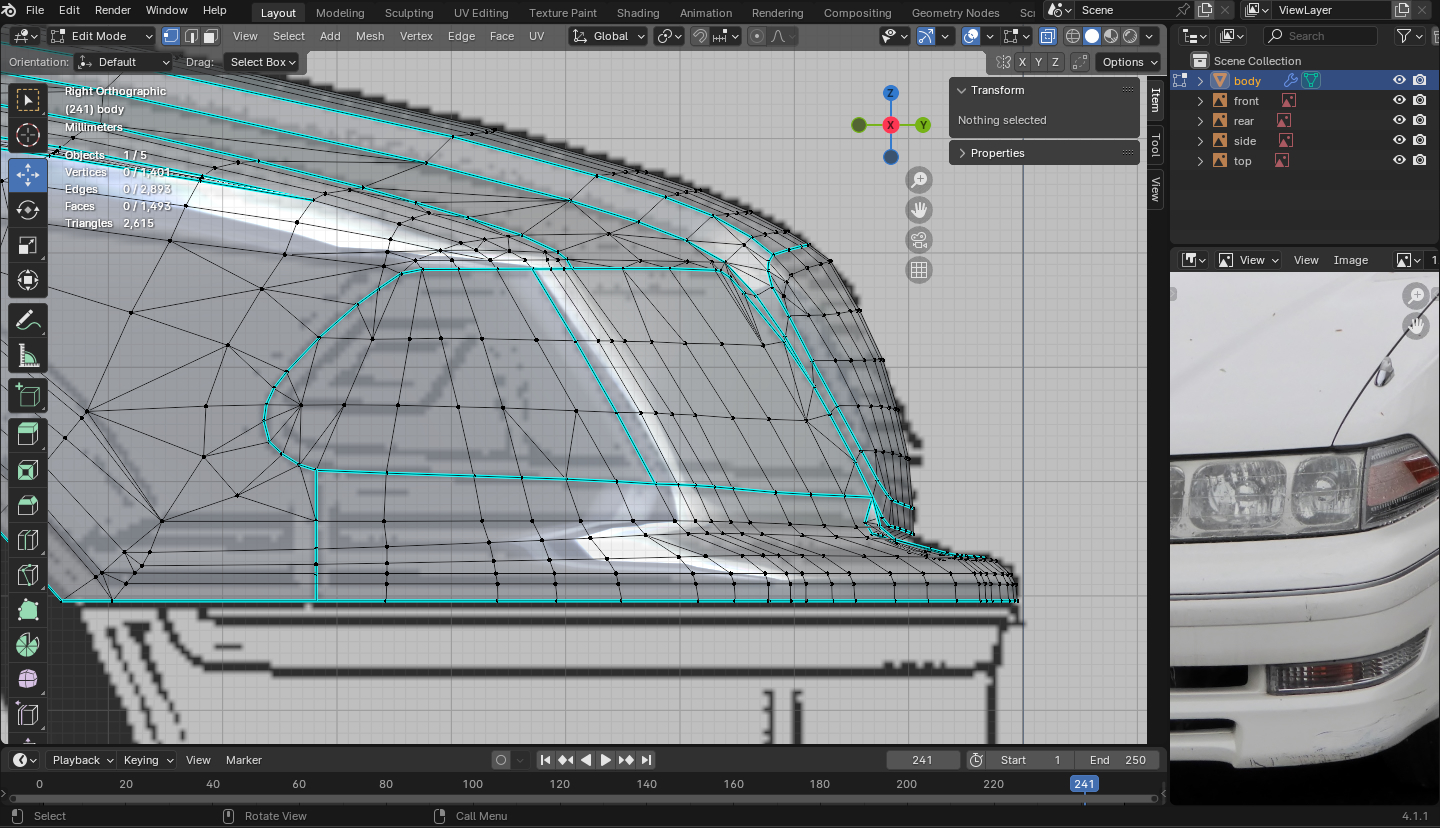Select the Scale tool
Screen dimensions: 1440x828
pyautogui.click(x=28, y=245)
